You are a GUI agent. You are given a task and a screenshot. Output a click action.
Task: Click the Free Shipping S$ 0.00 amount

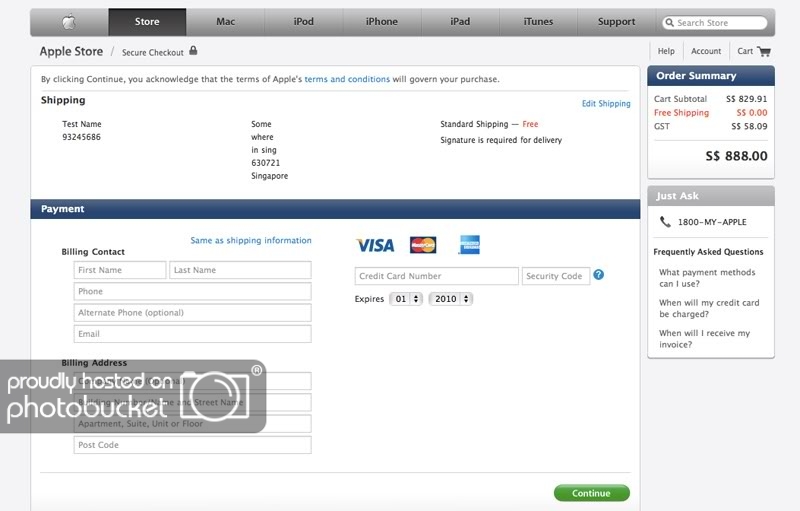tap(752, 113)
